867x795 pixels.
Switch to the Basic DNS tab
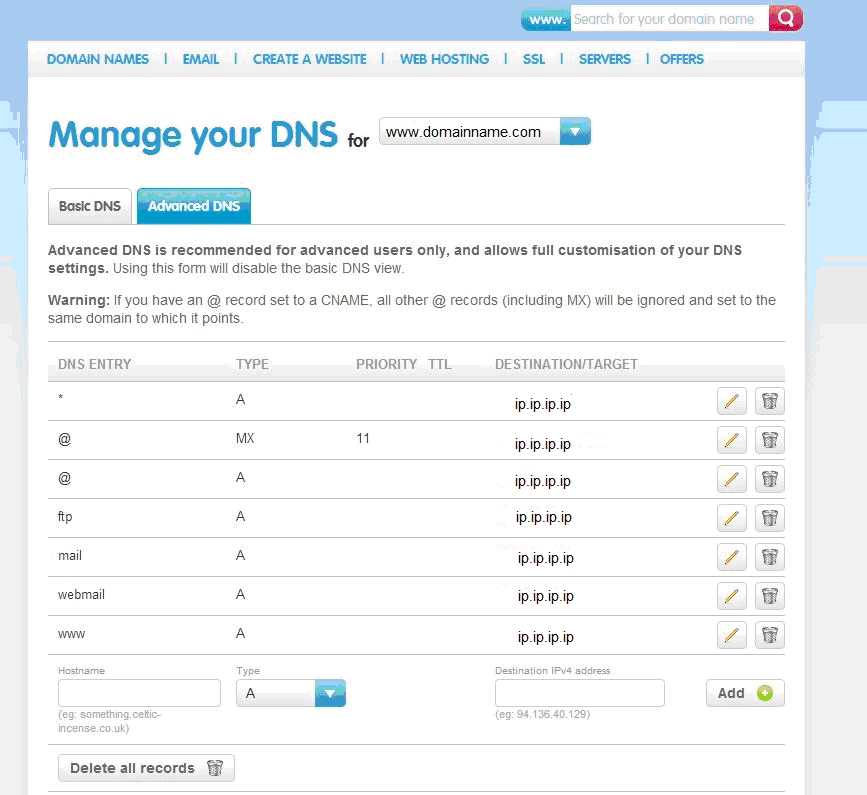point(90,206)
